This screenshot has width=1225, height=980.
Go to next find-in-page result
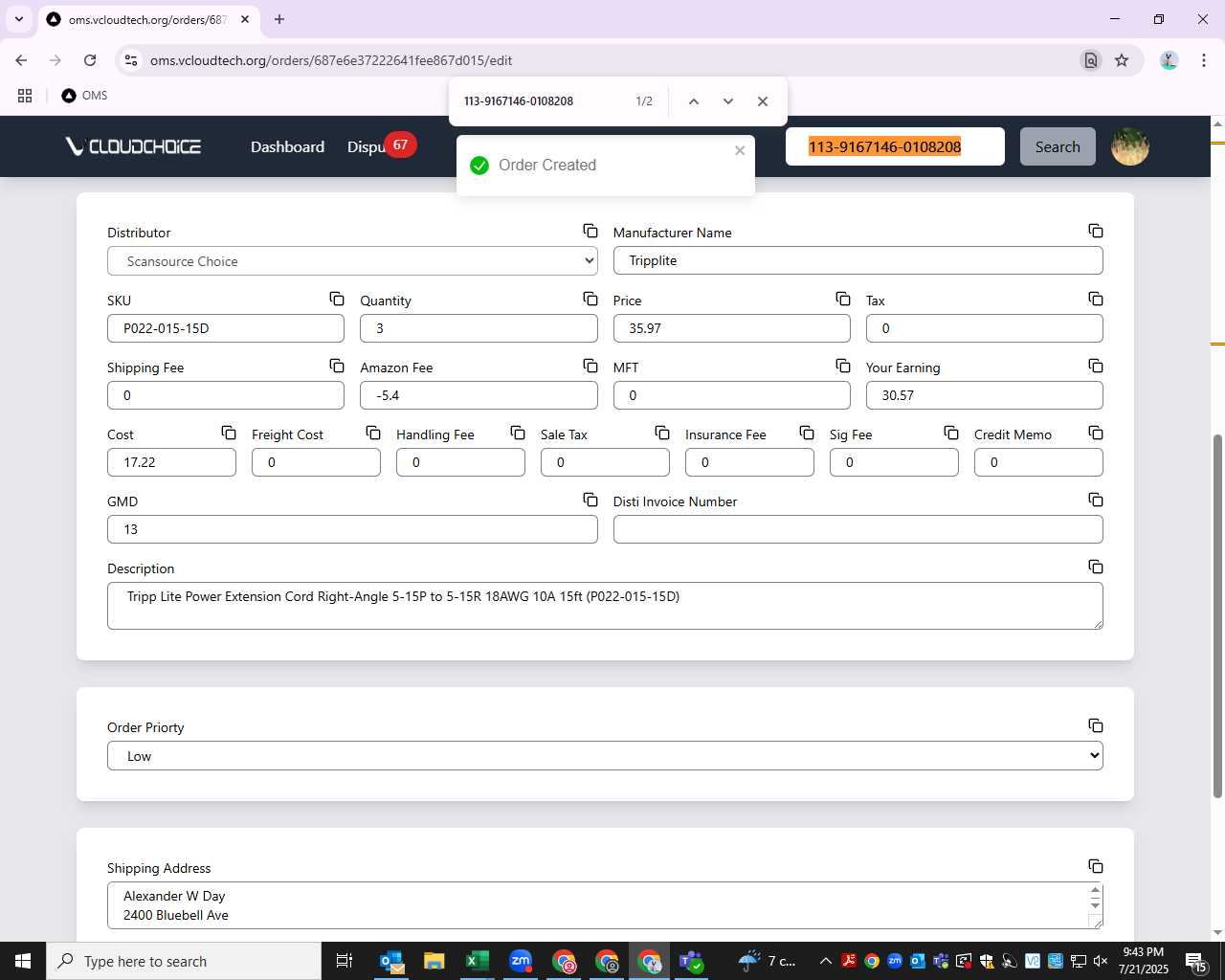click(728, 101)
